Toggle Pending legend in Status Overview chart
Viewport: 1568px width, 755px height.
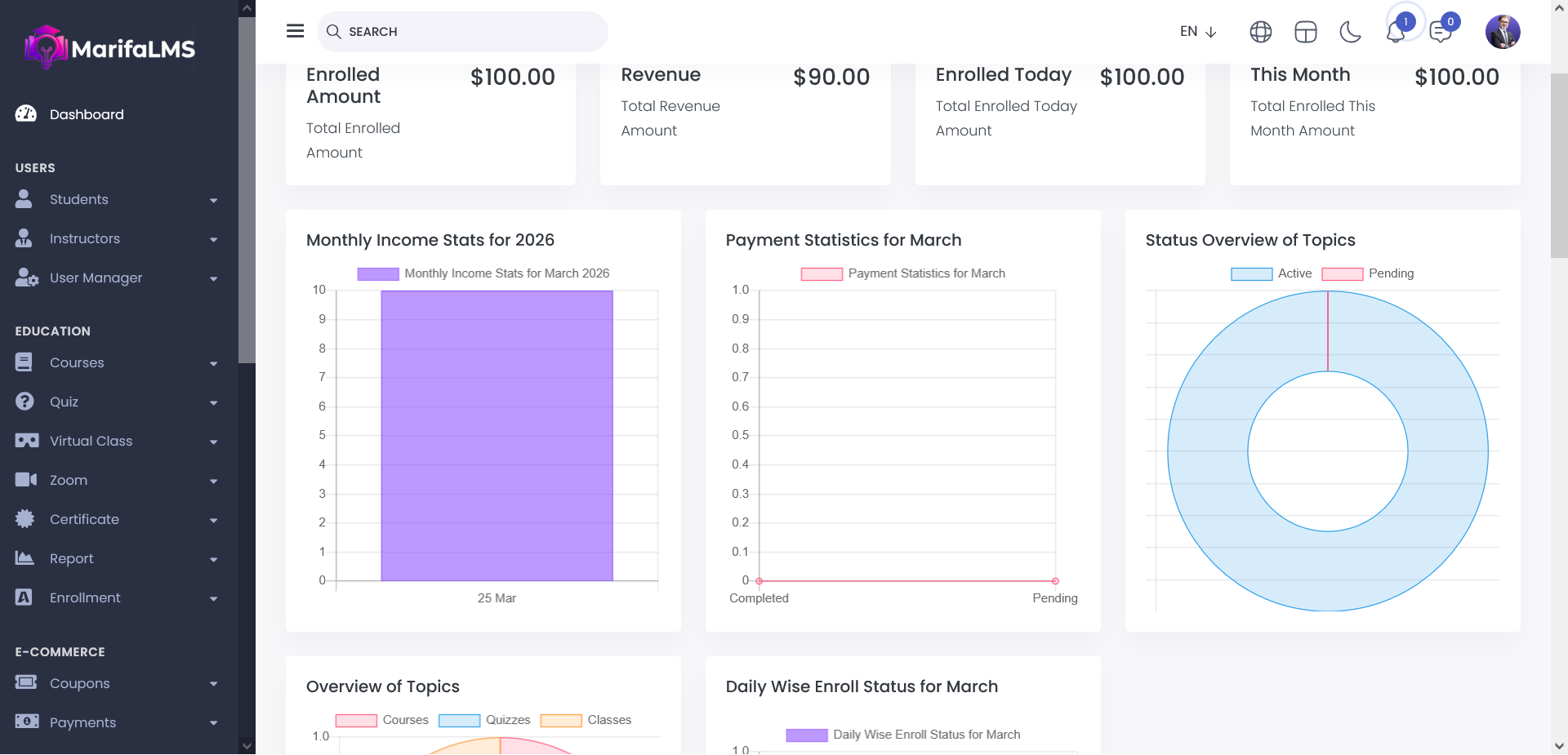(x=1367, y=273)
